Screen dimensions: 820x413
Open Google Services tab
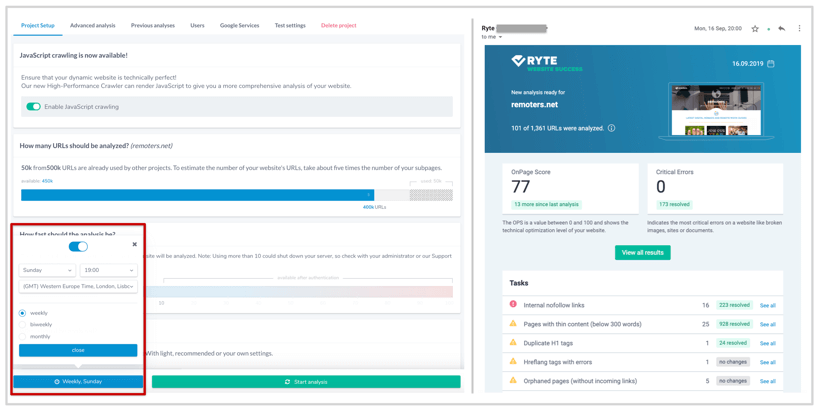[240, 25]
